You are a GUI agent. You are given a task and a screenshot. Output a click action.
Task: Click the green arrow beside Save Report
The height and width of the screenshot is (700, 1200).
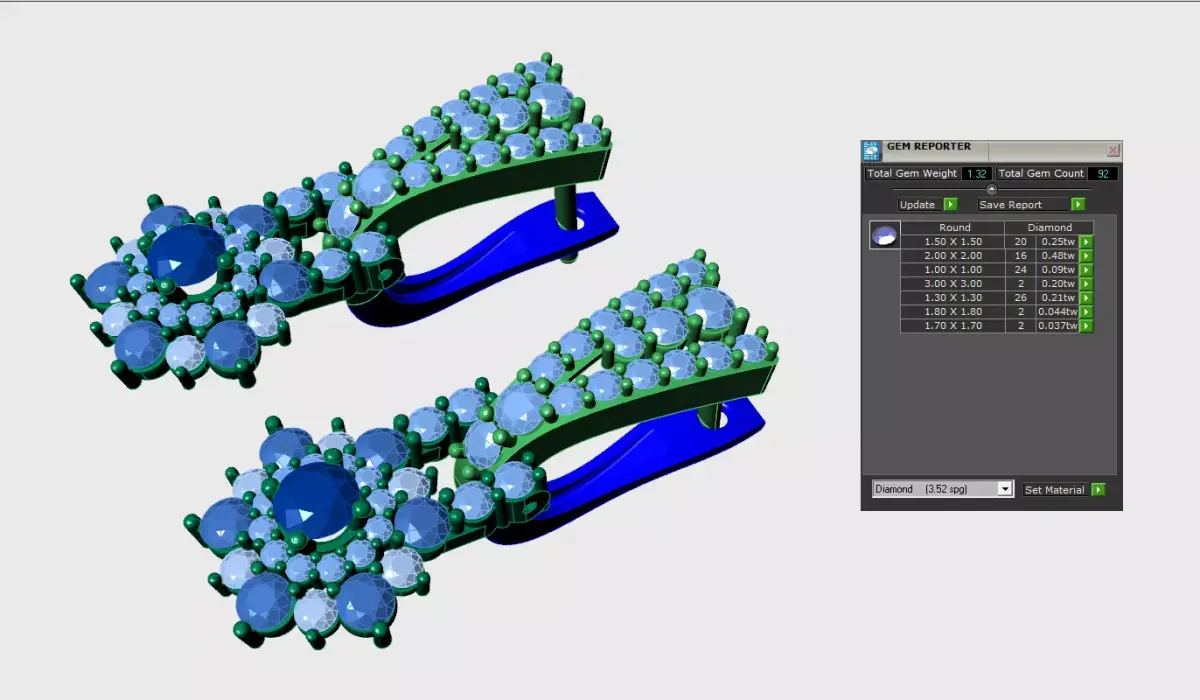tap(1078, 204)
